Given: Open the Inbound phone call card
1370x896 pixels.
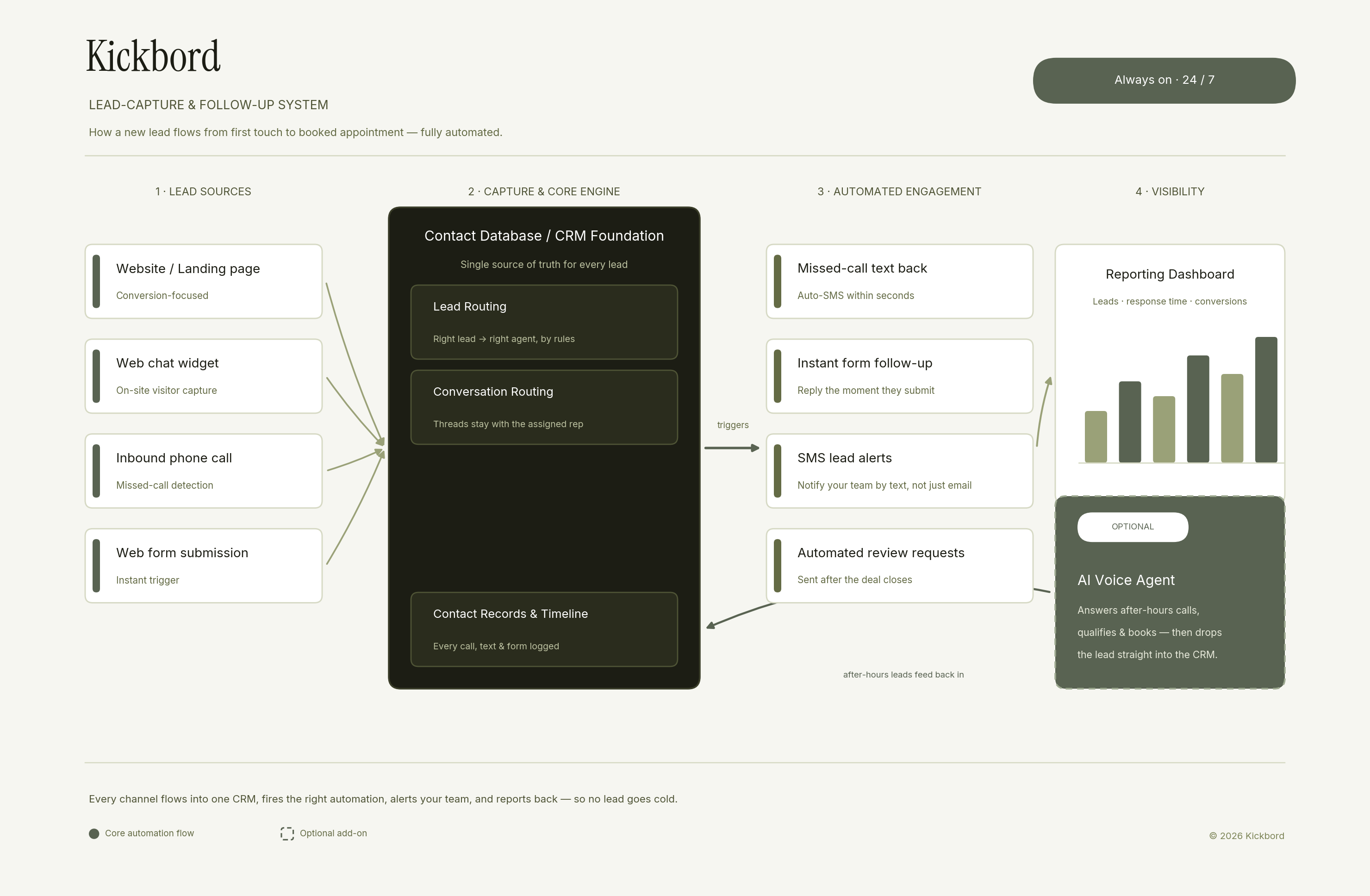Looking at the screenshot, I should point(203,471).
